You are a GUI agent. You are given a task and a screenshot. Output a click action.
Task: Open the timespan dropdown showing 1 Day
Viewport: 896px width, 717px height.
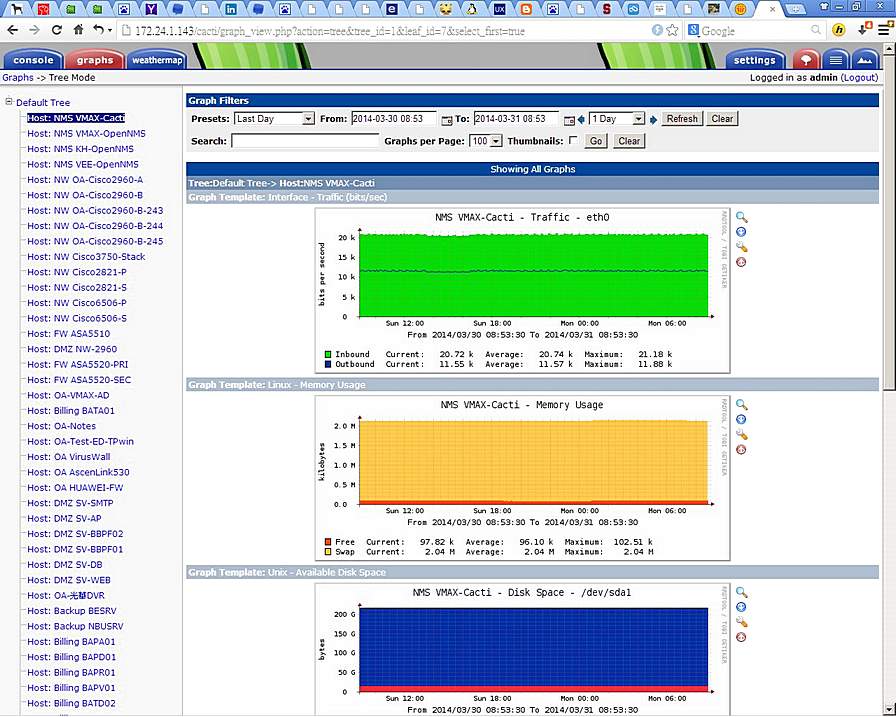click(617, 119)
